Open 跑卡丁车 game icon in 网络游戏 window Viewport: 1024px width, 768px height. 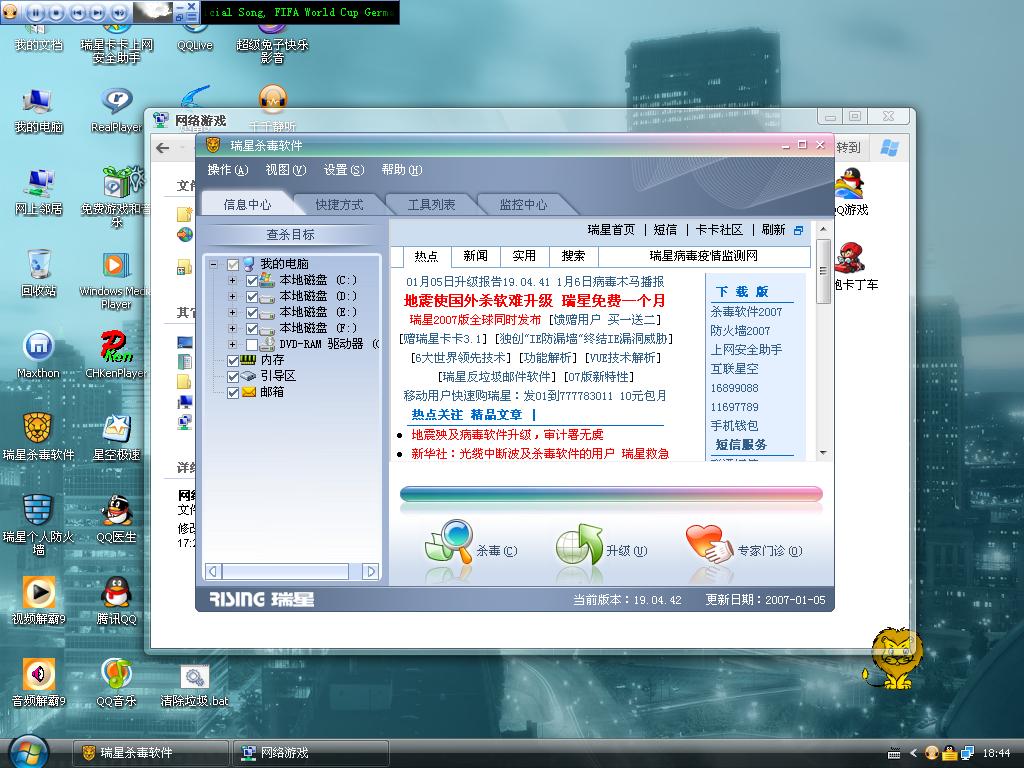point(850,257)
